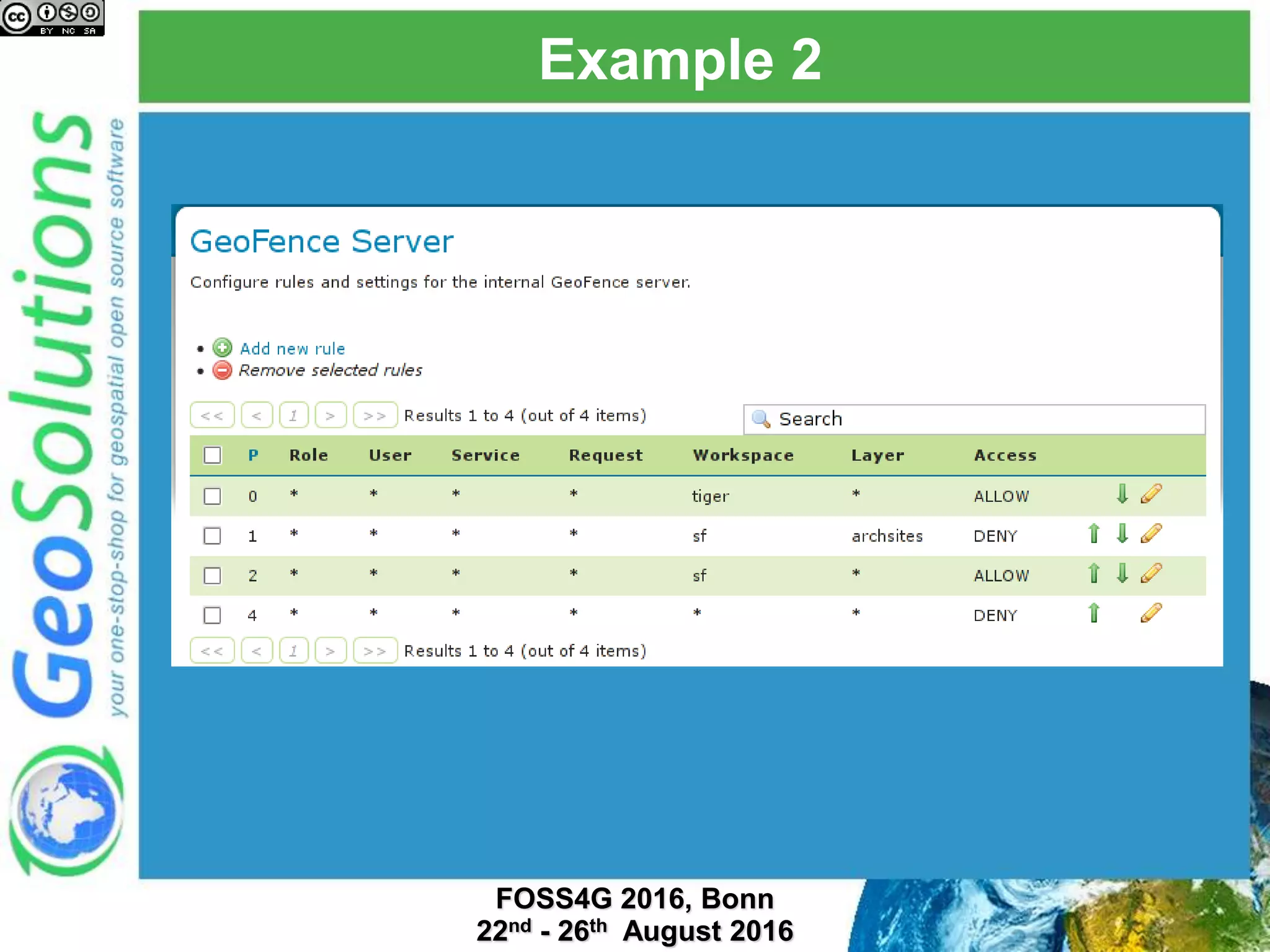Go to first page using top << button
The height and width of the screenshot is (952, 1270).
pos(212,415)
